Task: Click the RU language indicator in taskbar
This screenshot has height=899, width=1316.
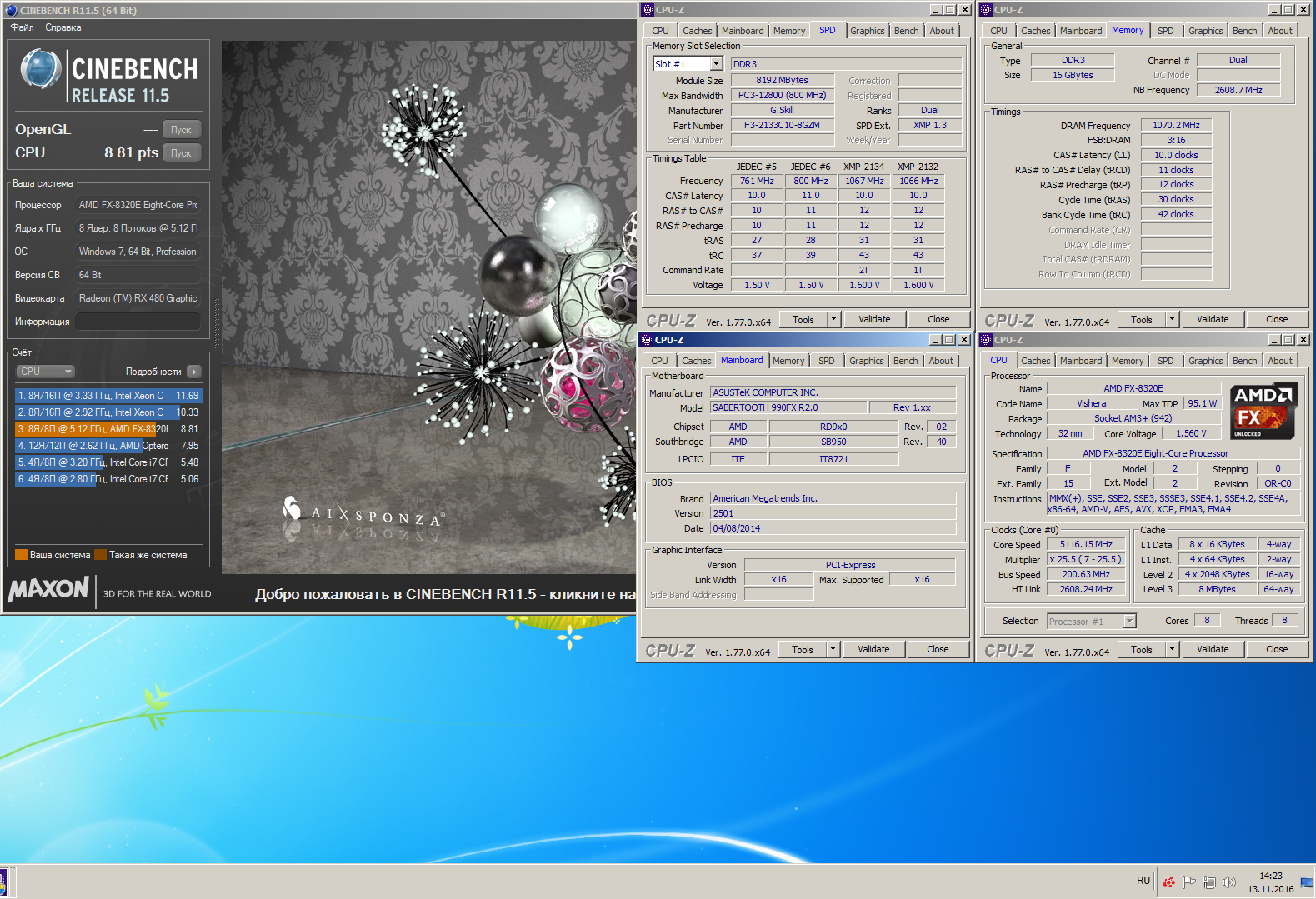Action: (x=1143, y=881)
